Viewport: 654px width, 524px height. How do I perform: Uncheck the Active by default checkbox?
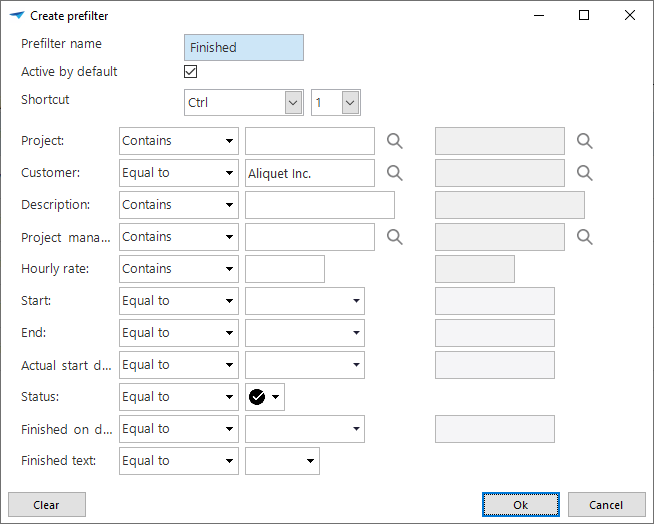[191, 72]
